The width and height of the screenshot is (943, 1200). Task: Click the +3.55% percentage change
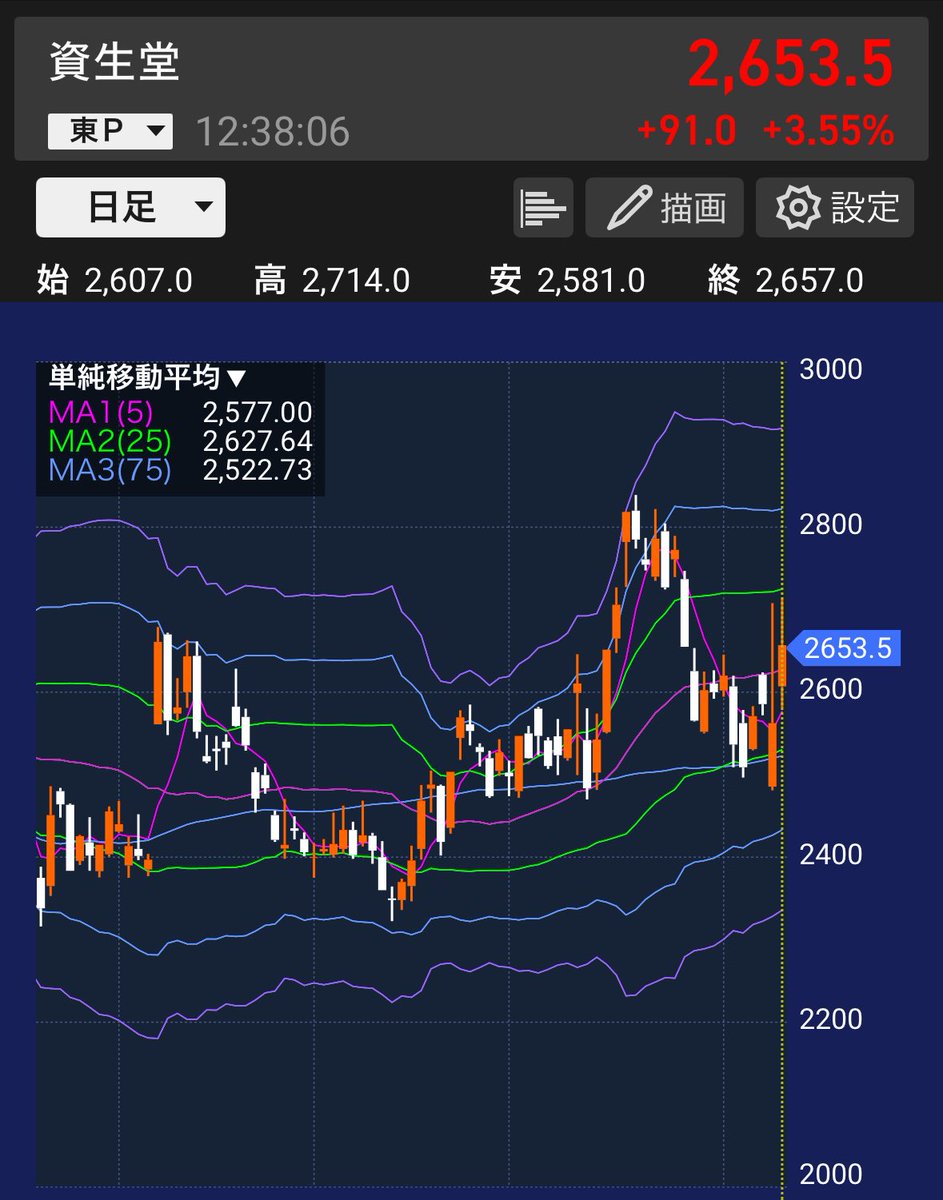click(x=828, y=130)
